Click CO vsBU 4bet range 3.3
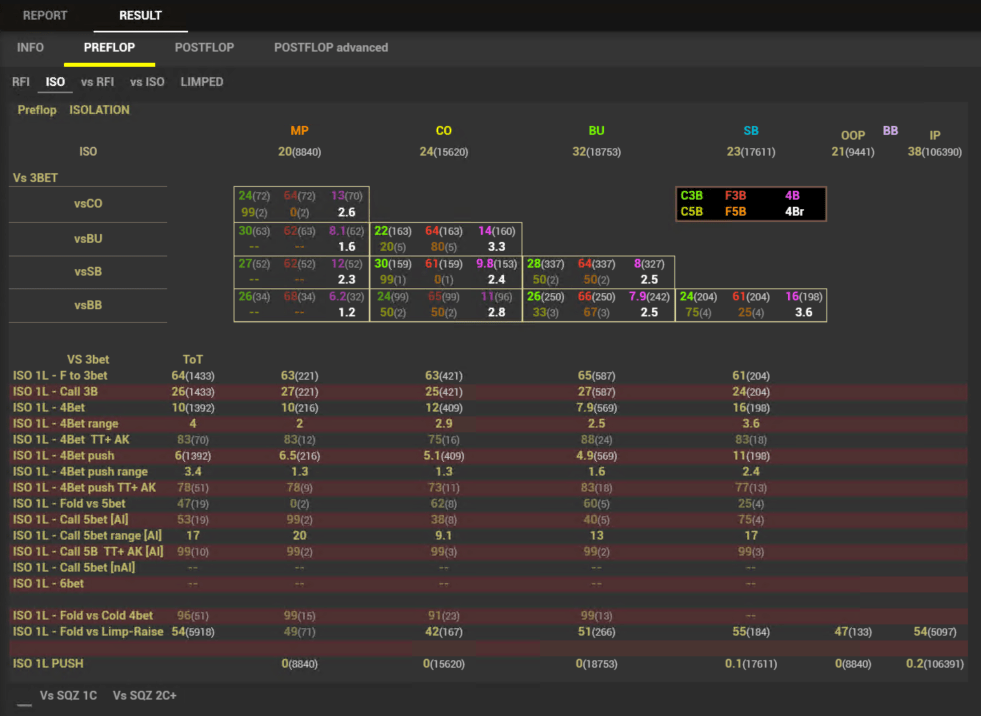Screen dimensions: 981x716 point(496,247)
